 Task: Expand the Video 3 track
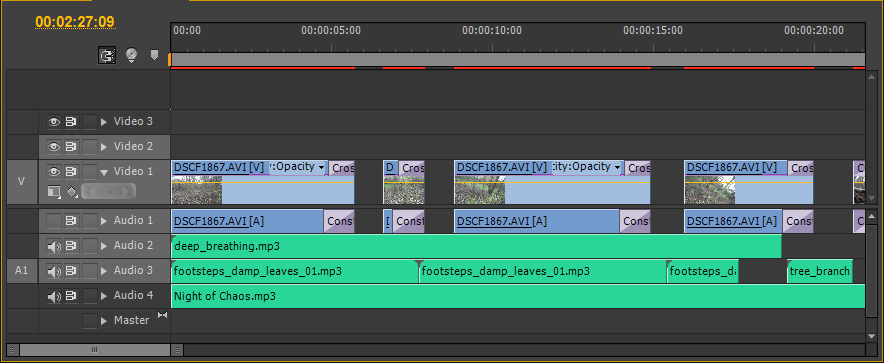tap(104, 122)
